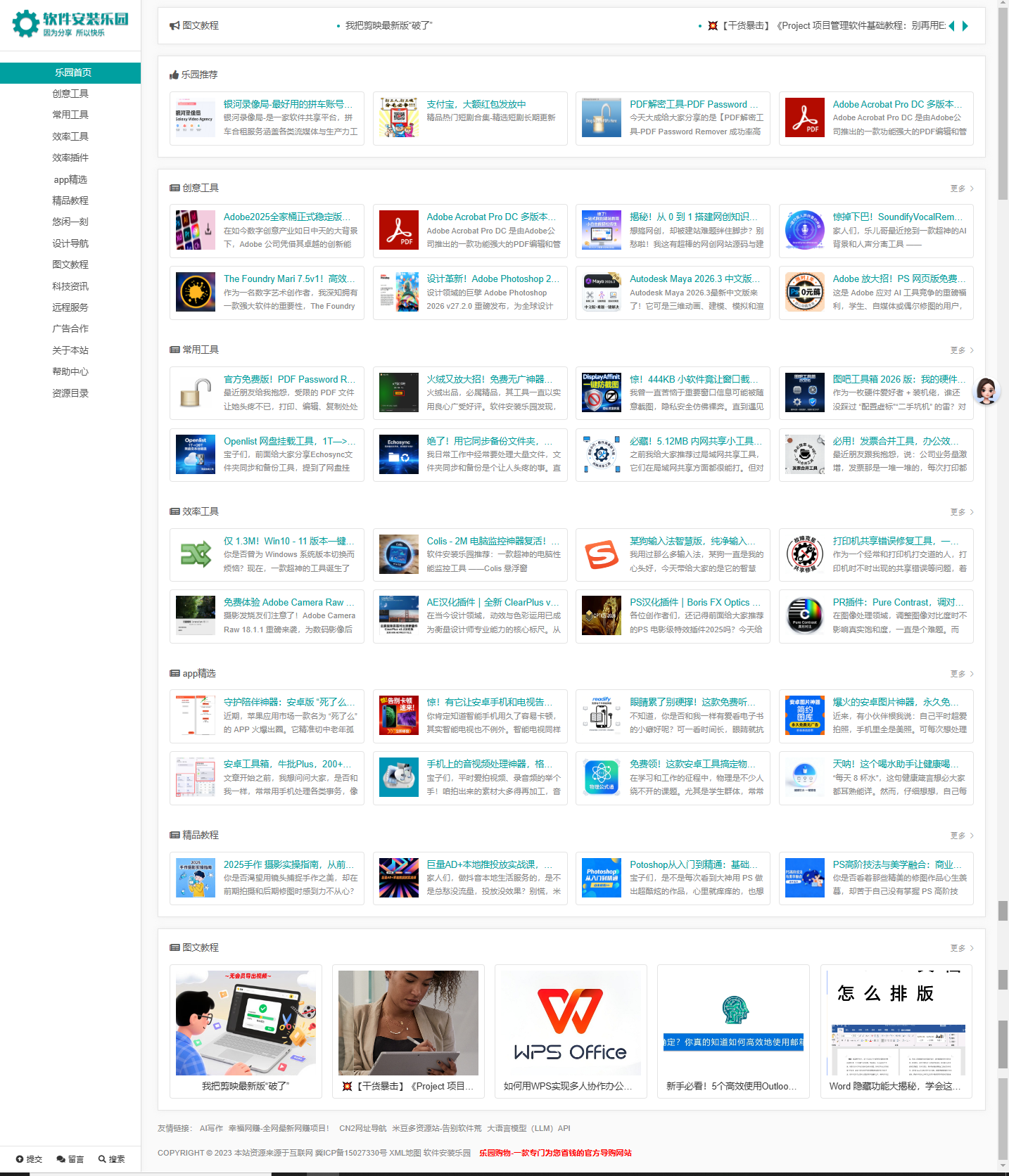The image size is (1009, 1176).
Task: Click the orange Sogou S input method icon
Action: [602, 554]
